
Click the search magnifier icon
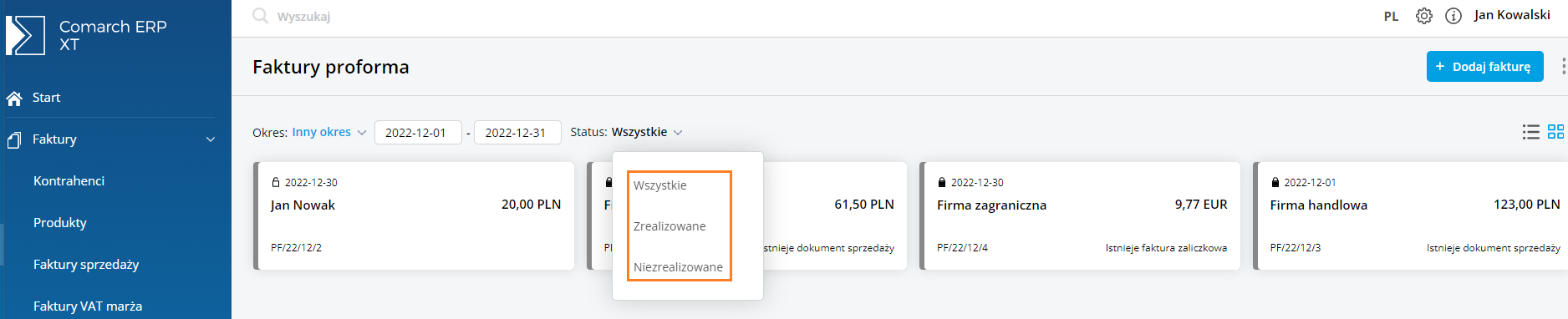pyautogui.click(x=261, y=16)
